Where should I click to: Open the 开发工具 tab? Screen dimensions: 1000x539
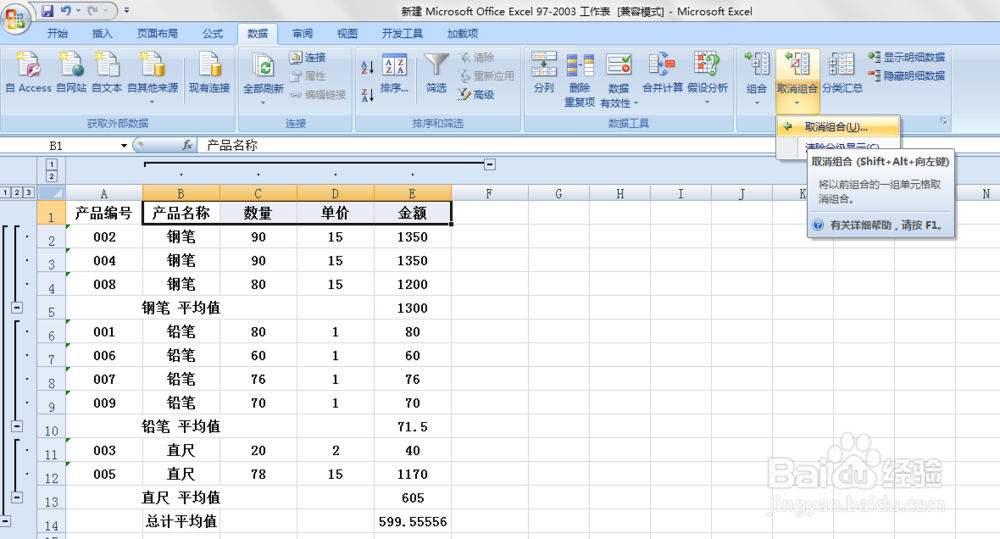click(402, 34)
